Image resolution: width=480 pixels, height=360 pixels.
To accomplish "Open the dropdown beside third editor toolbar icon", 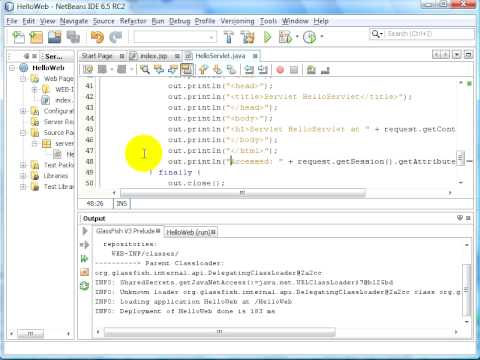I will click(132, 69).
